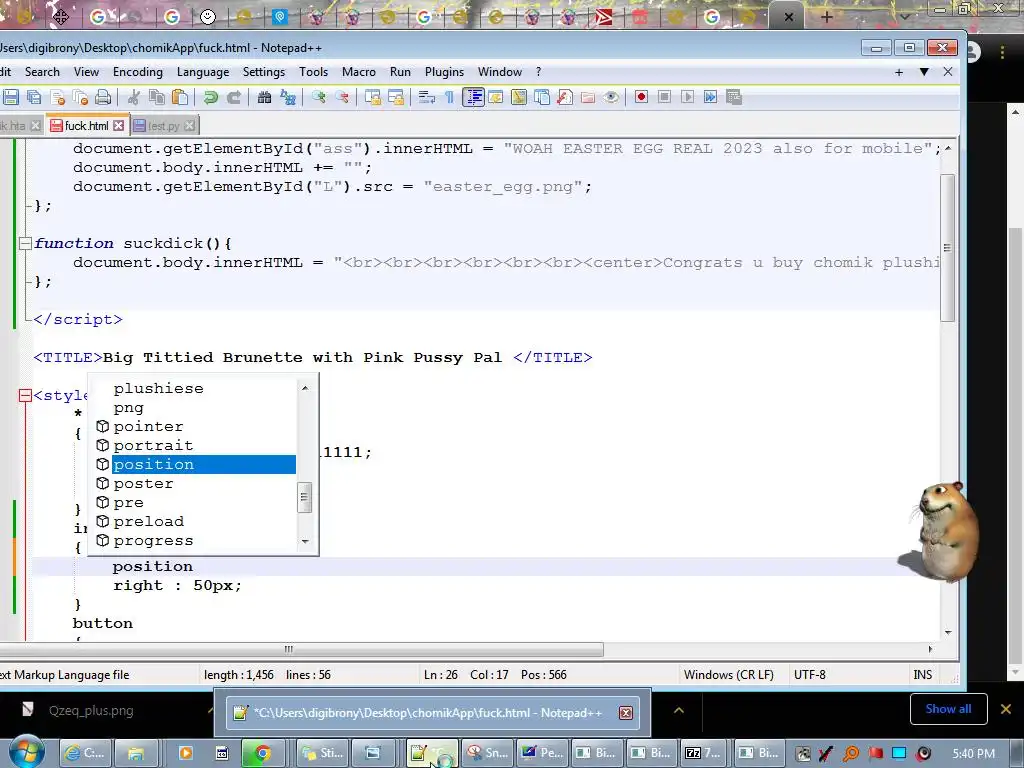Open the User Defined Language icon
1024x768 pixels.
click(496, 97)
